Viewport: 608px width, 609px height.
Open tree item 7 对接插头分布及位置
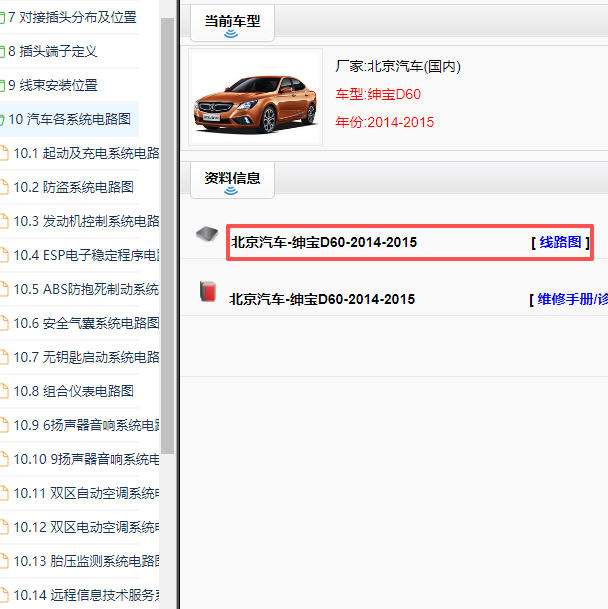click(x=72, y=17)
